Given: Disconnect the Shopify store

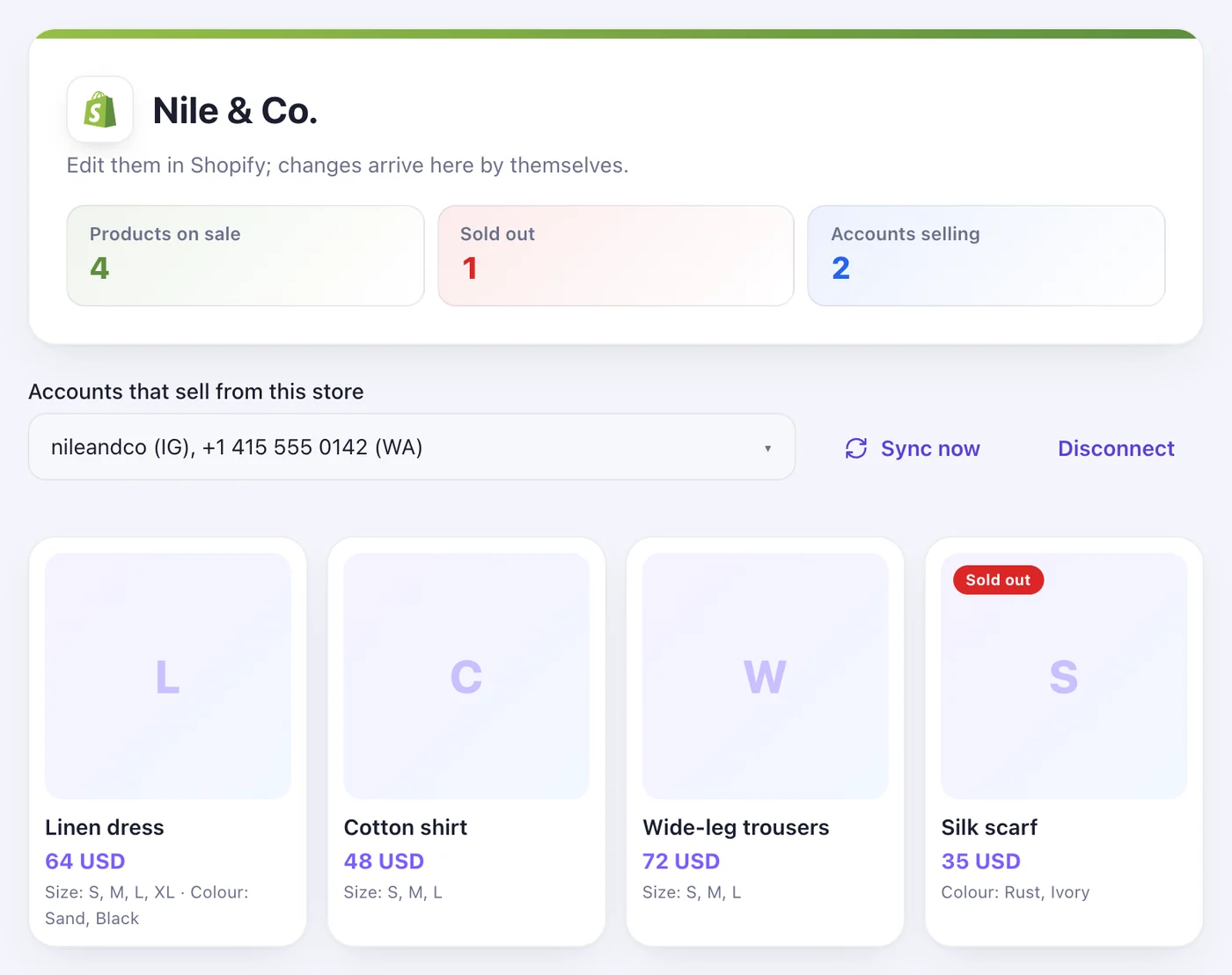Looking at the screenshot, I should tap(1116, 449).
